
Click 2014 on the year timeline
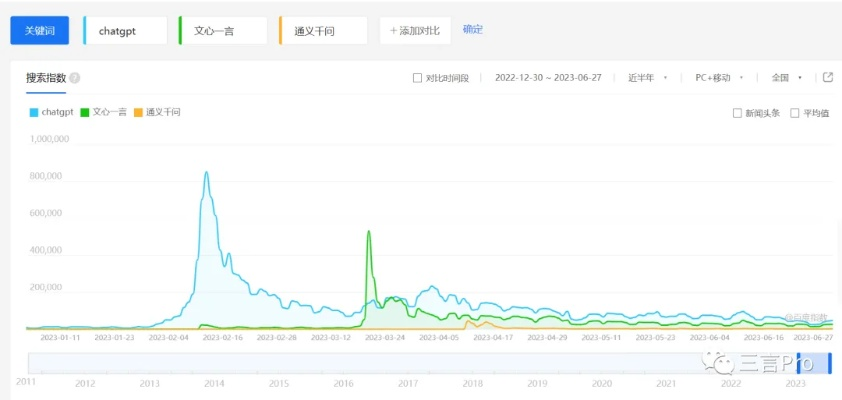pos(214,384)
